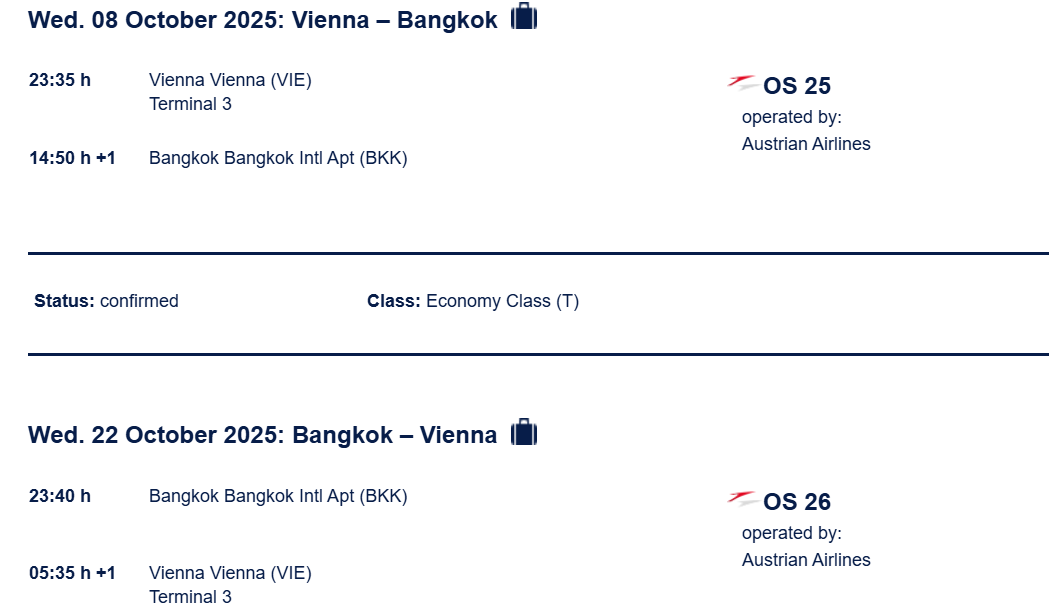Click Austrian Airlines logo beside OS 25
The height and width of the screenshot is (615, 1049).
point(743,83)
